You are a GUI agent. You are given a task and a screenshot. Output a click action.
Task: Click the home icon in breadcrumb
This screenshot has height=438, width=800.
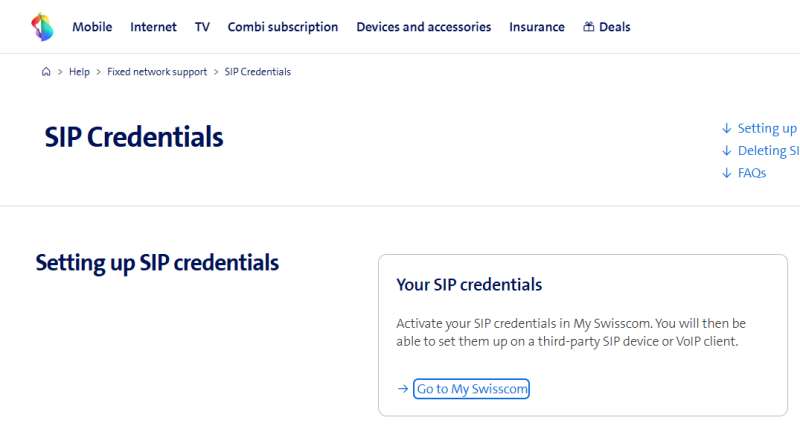(x=46, y=72)
